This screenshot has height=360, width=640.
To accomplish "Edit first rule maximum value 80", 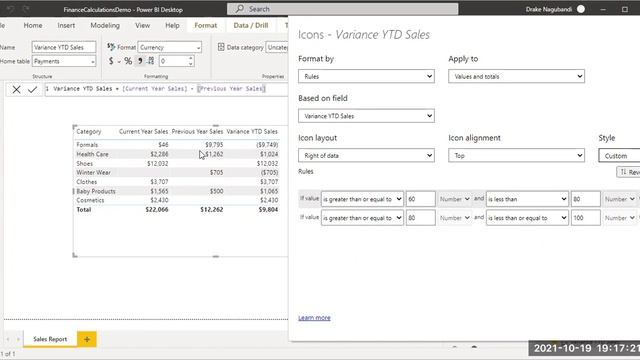I will 585,199.
